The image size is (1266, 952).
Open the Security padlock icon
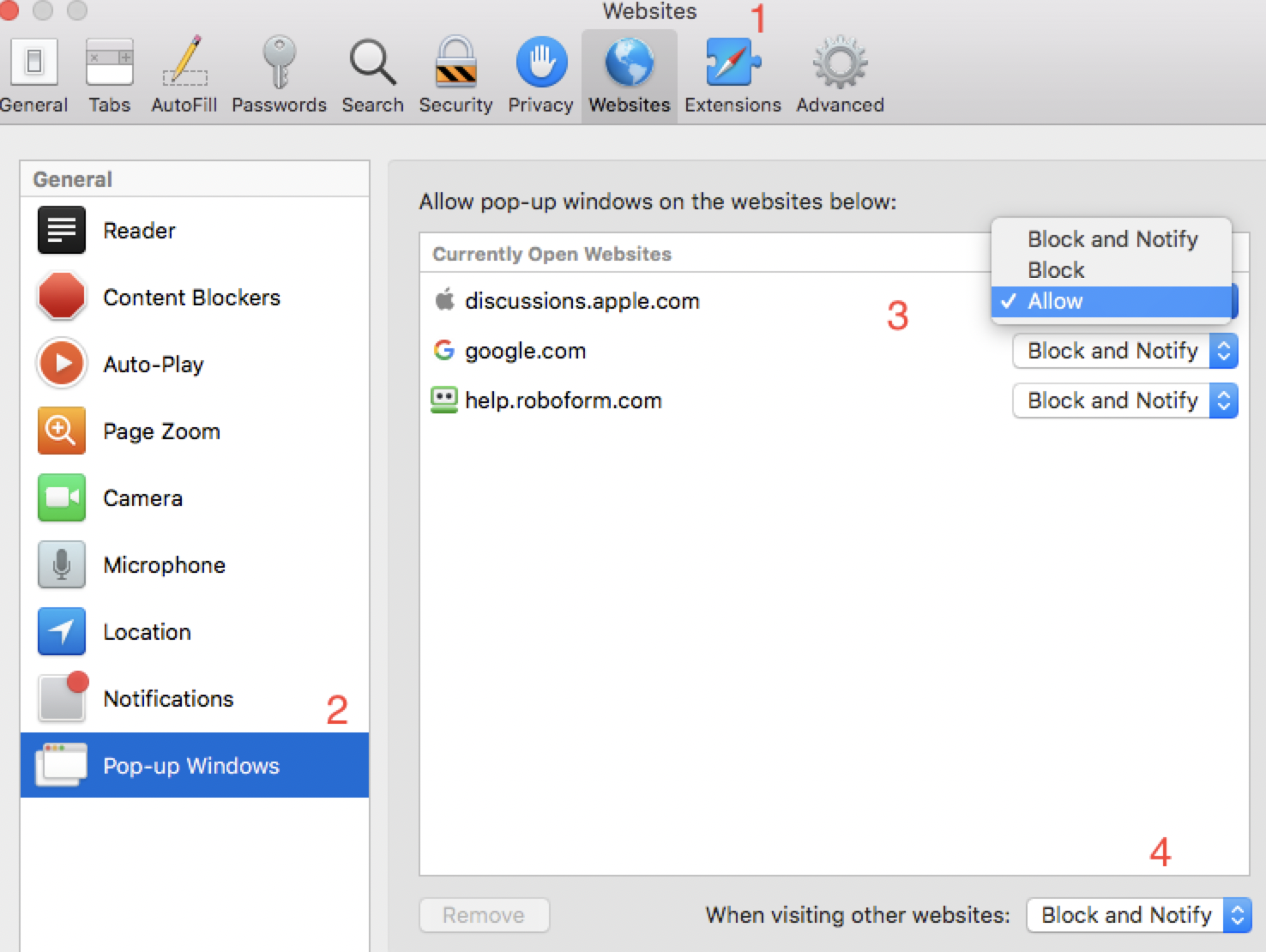[x=455, y=62]
